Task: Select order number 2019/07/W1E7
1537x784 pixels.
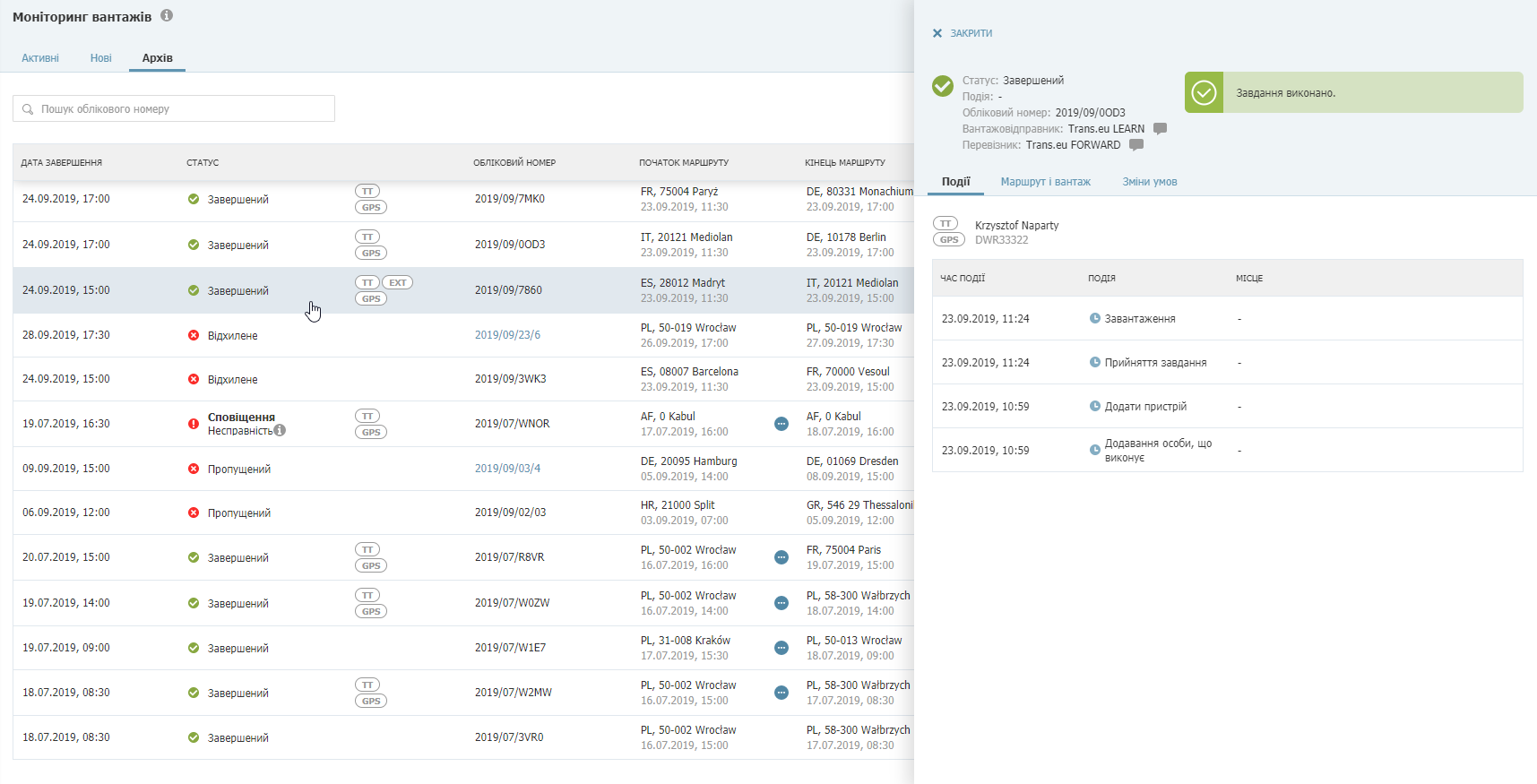Action: (x=510, y=648)
